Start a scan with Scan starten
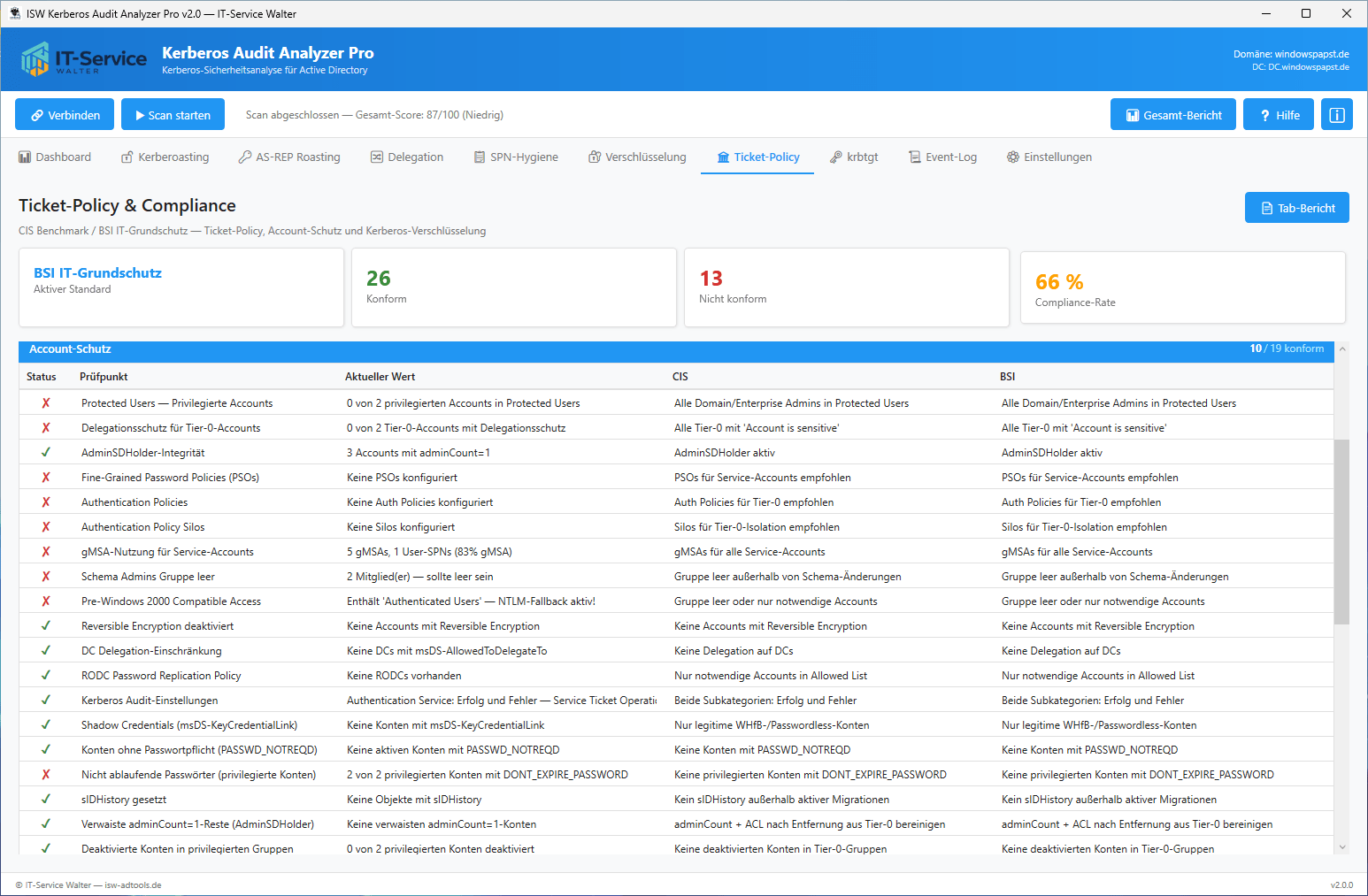Image resolution: width=1368 pixels, height=896 pixels. click(x=173, y=115)
